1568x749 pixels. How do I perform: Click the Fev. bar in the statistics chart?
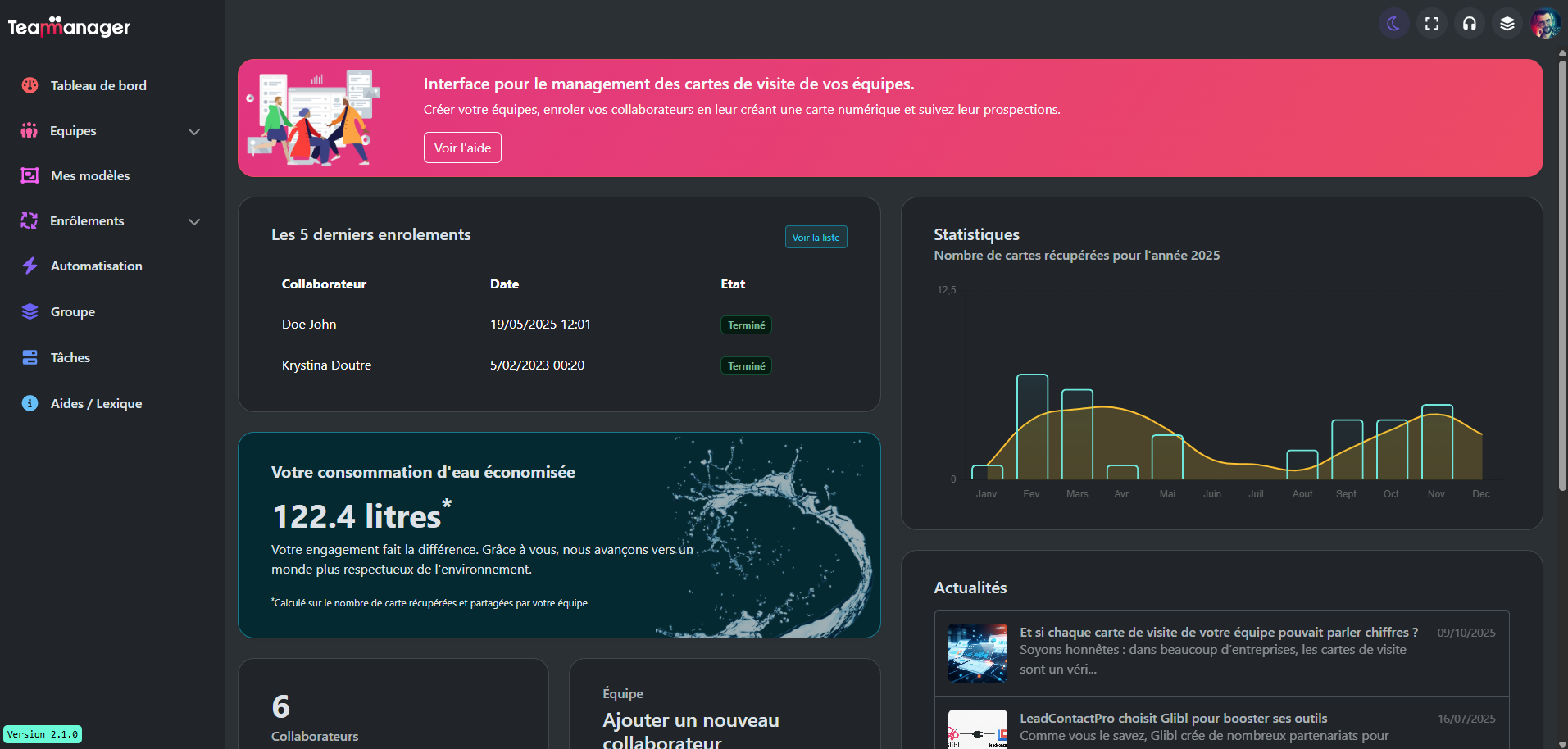pos(1032,426)
